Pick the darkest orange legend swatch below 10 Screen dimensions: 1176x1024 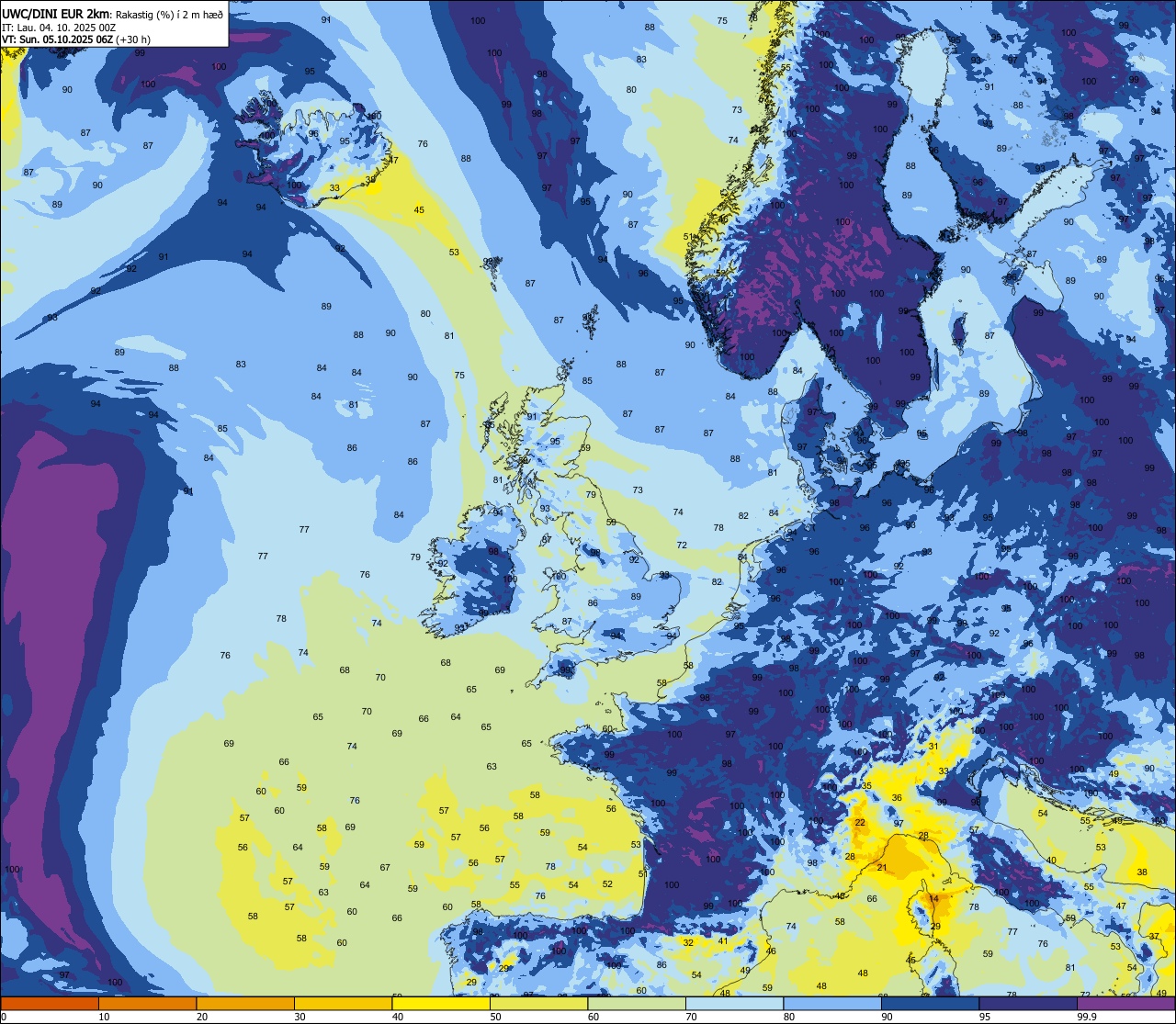point(50,1004)
